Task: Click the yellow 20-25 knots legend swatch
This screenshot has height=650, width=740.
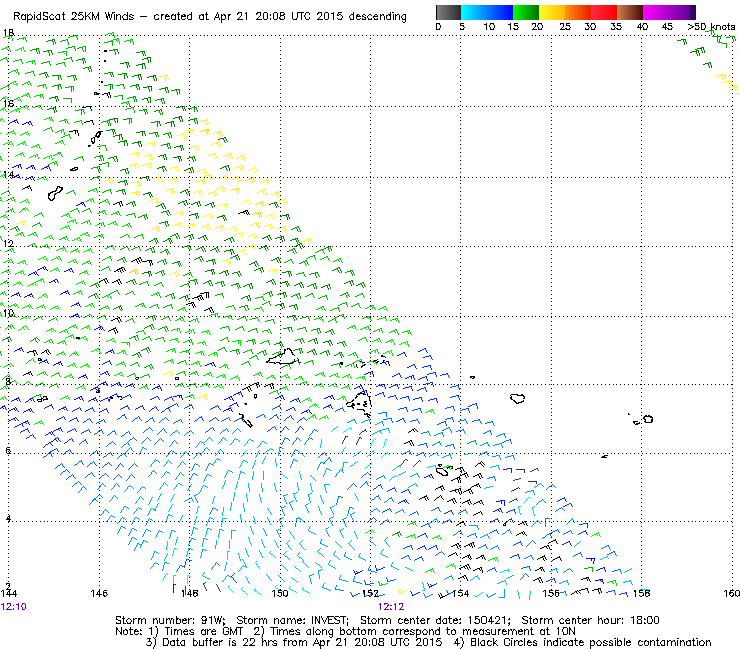Action: click(x=552, y=12)
